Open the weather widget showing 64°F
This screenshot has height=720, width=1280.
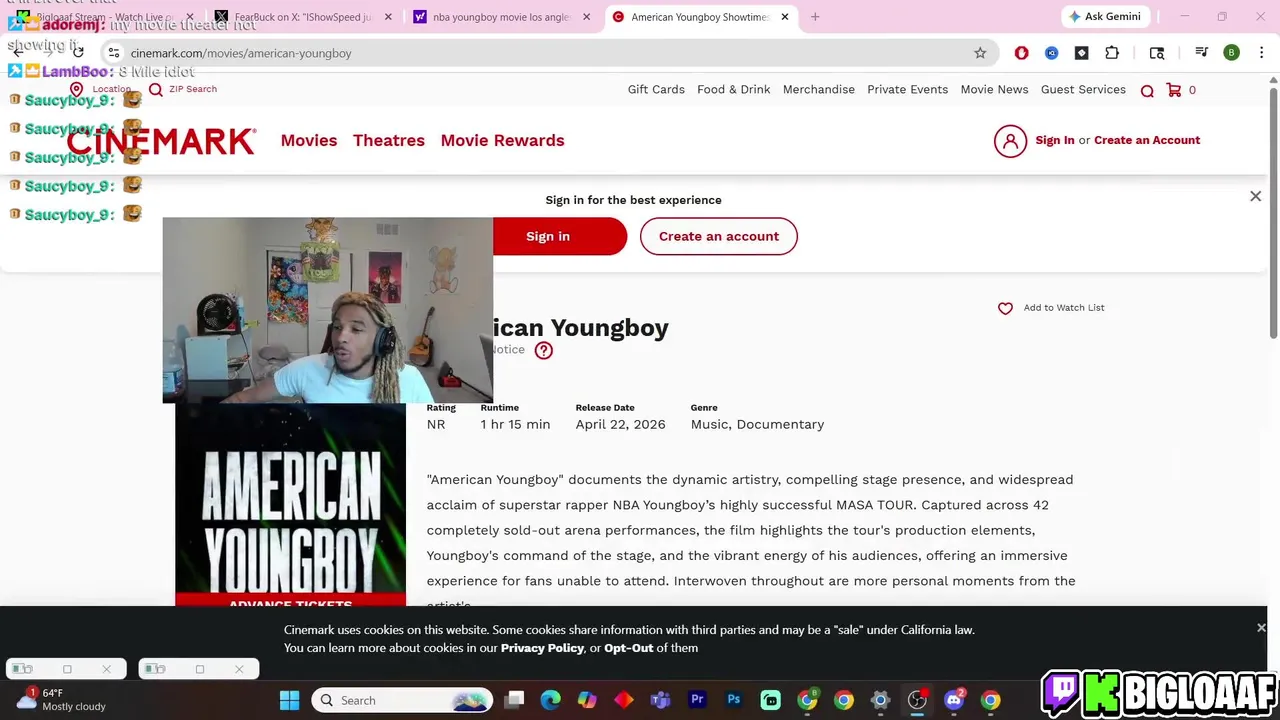[62, 699]
